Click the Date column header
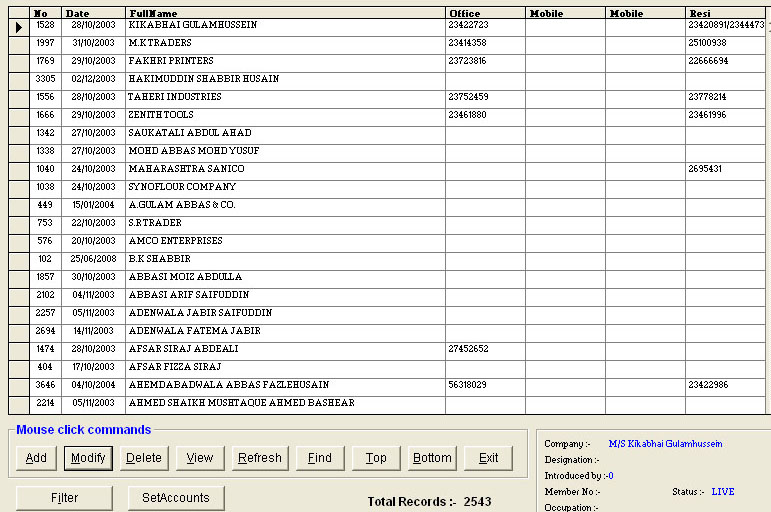The width and height of the screenshot is (771, 512). tap(93, 13)
